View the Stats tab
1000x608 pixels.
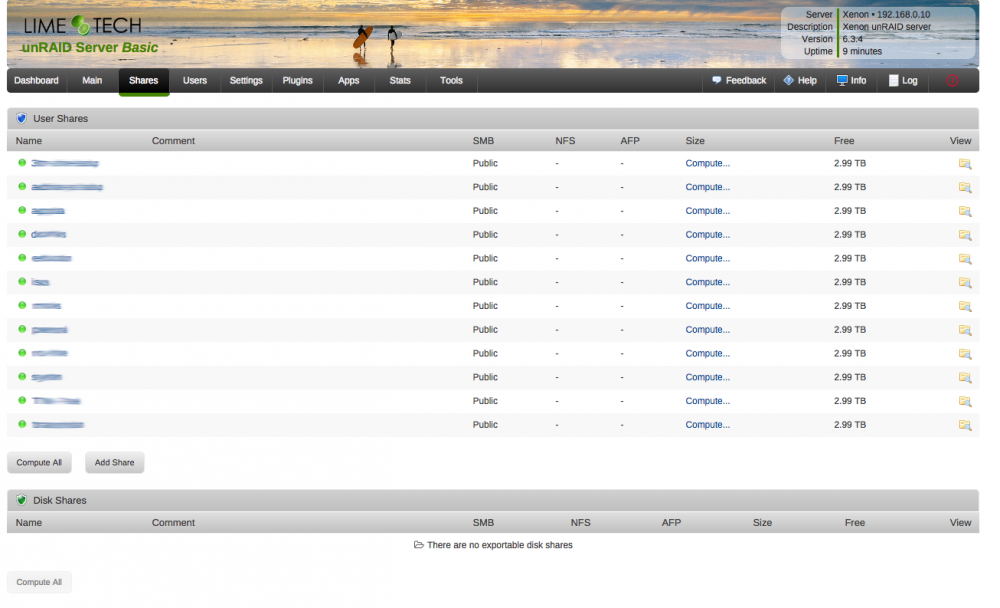point(400,80)
